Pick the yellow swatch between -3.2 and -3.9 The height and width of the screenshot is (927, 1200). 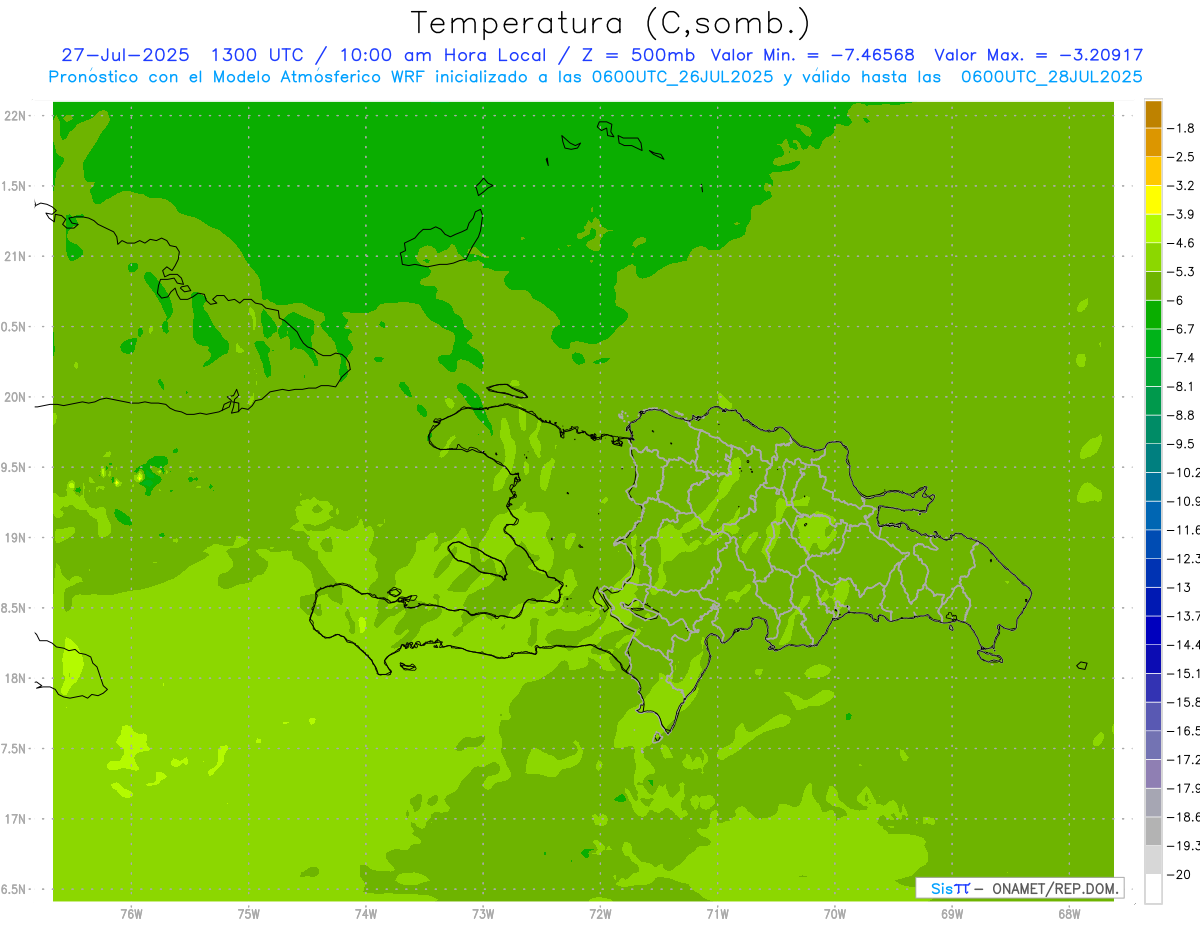point(1153,200)
